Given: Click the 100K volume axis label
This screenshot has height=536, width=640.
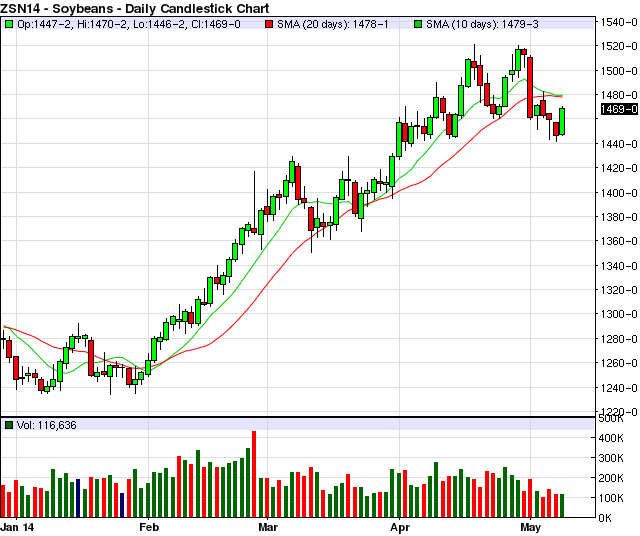Looking at the screenshot, I should click(x=611, y=498).
